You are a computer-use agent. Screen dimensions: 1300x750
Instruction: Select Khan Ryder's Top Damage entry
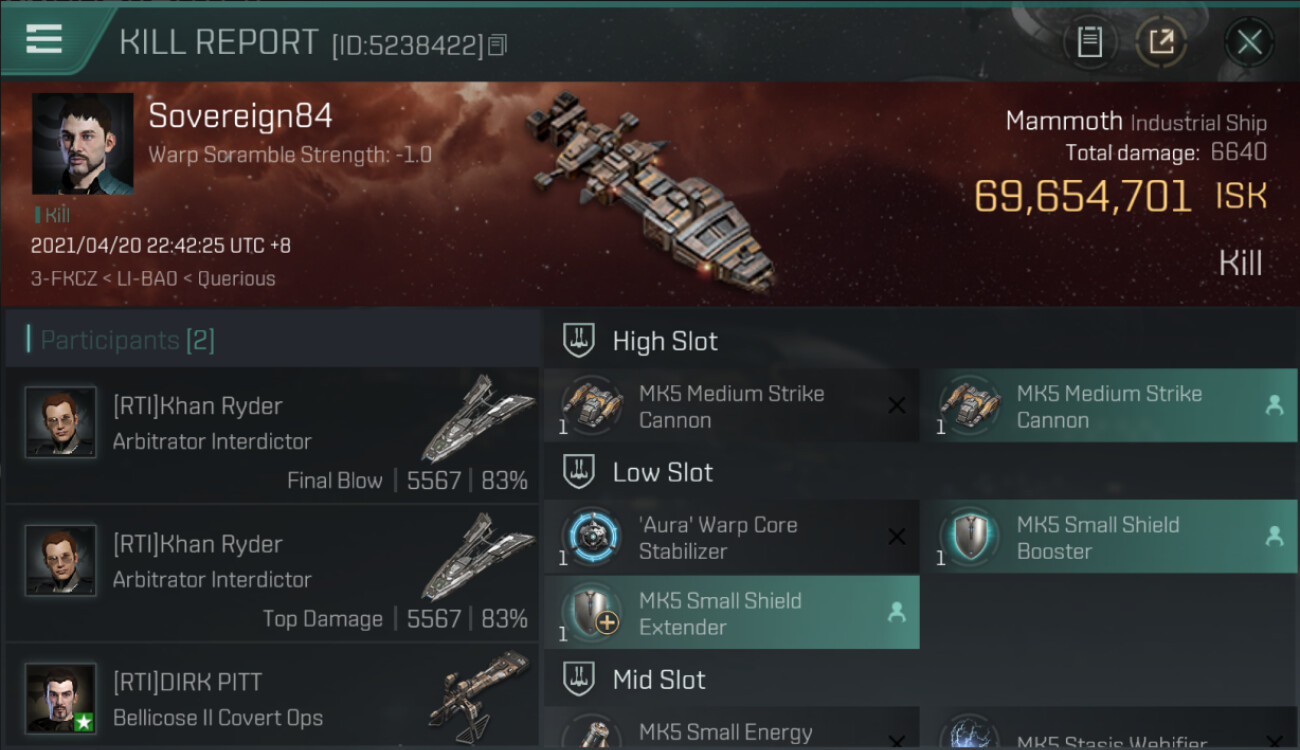tap(272, 573)
